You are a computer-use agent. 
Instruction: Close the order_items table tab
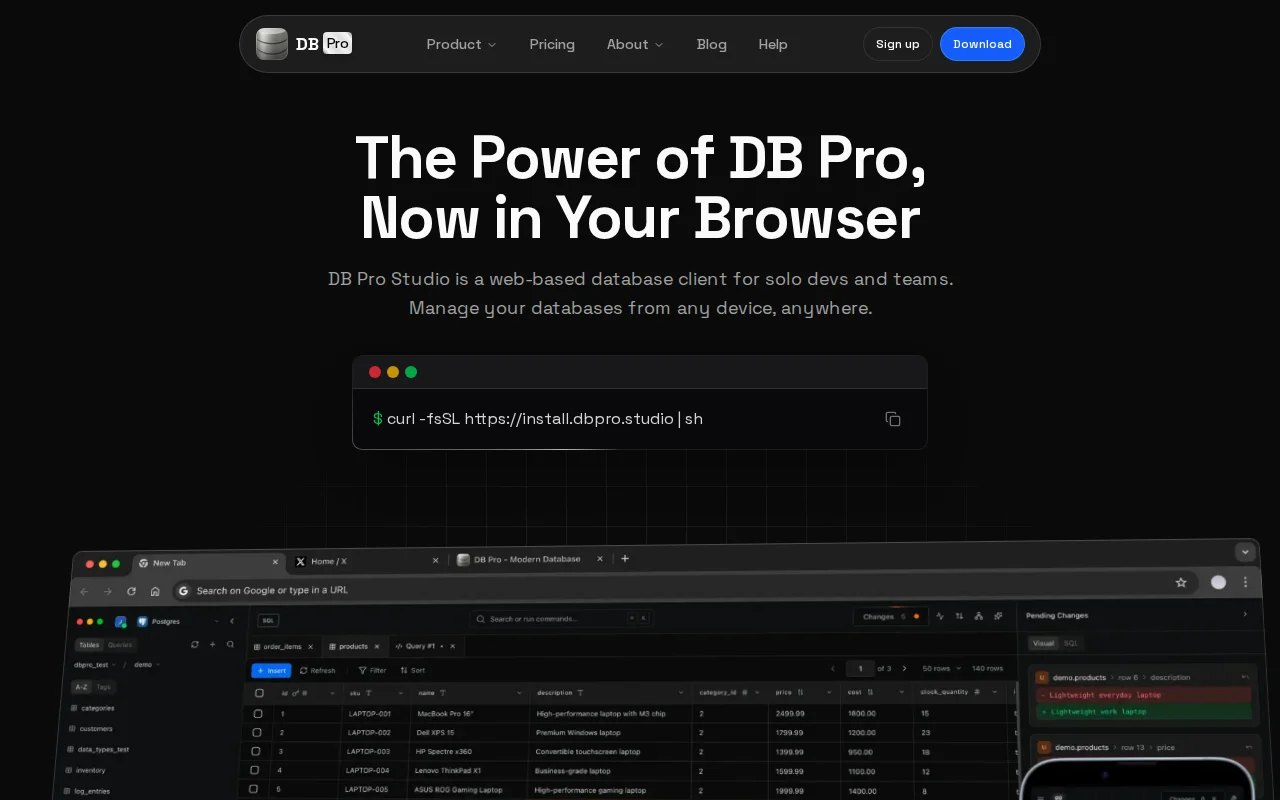311,647
